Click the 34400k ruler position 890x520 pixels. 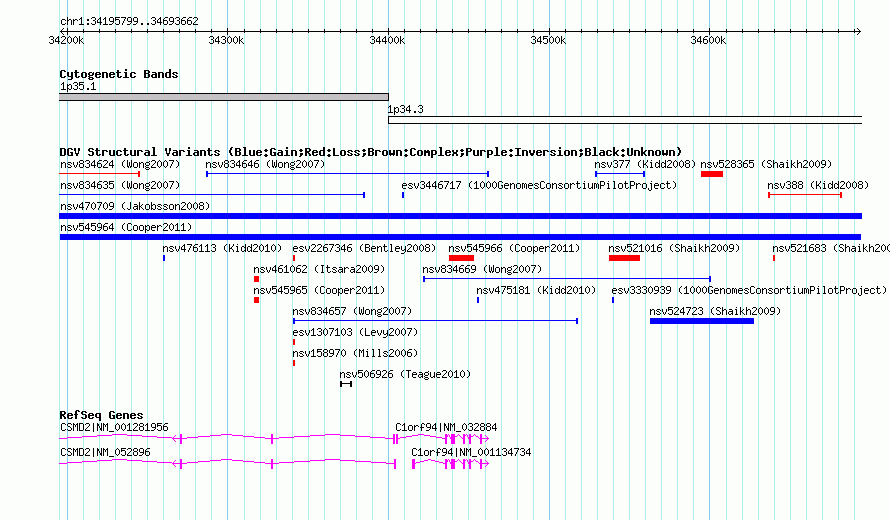387,40
